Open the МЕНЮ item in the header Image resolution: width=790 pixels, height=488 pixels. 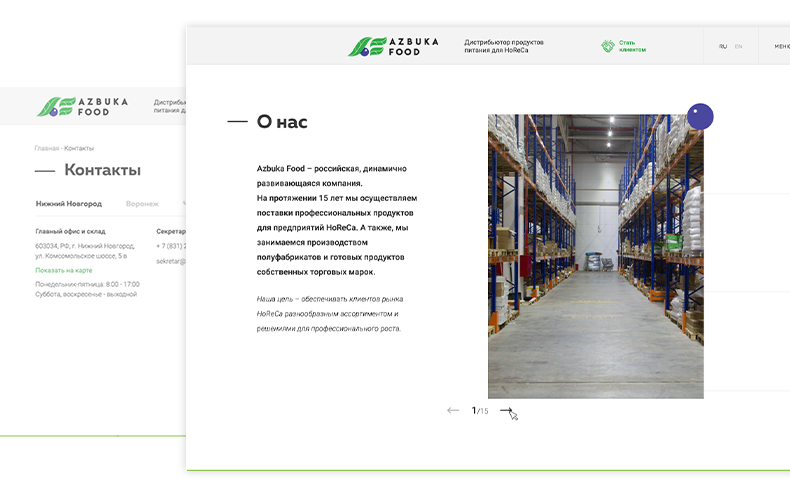coord(782,46)
